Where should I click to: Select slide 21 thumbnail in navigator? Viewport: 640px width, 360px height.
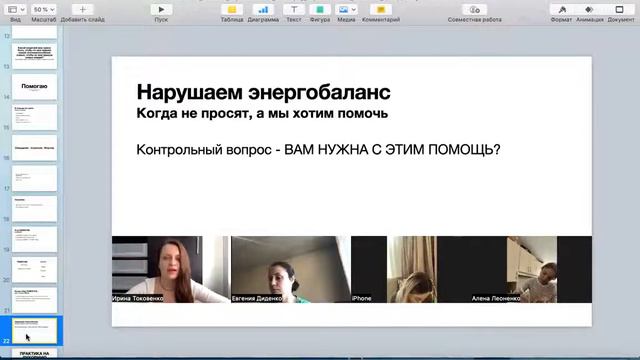(34, 300)
